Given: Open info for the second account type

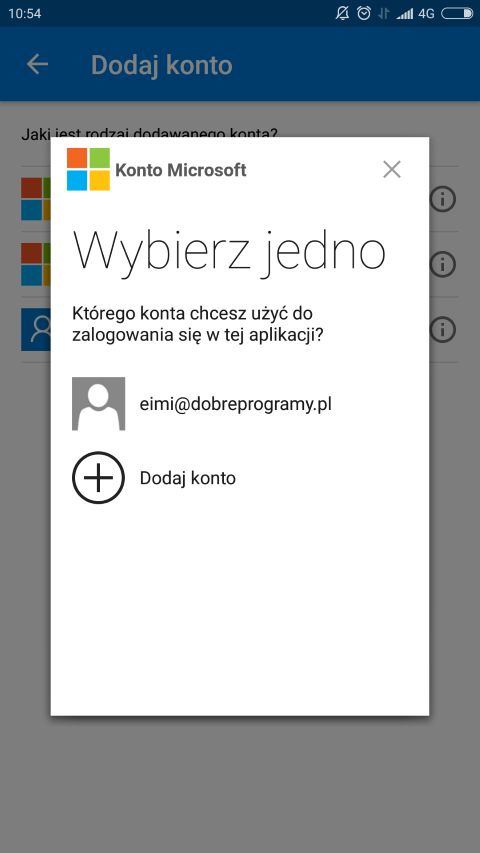Looking at the screenshot, I should coord(442,265).
